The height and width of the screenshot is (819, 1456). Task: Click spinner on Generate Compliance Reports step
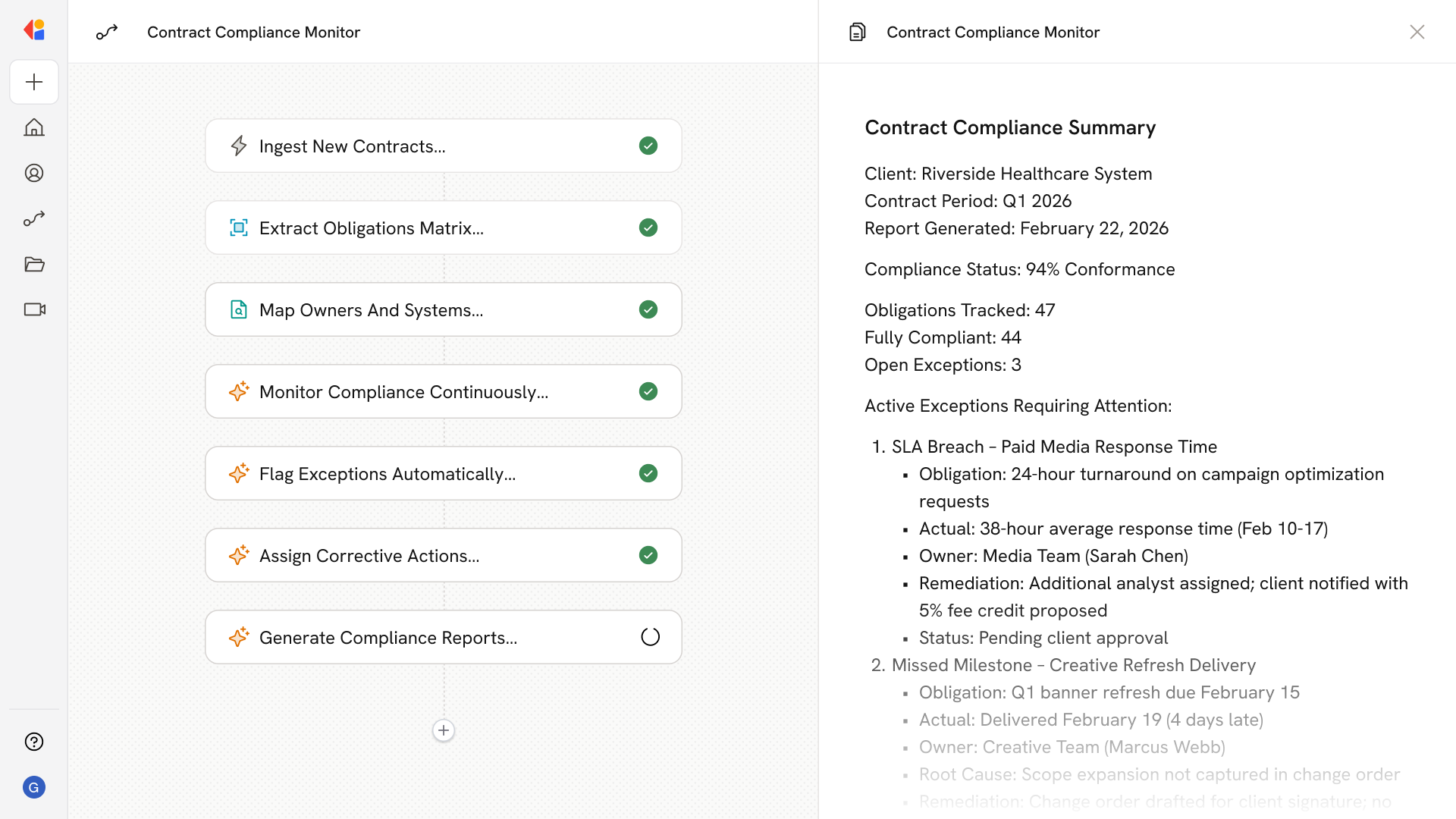pyautogui.click(x=650, y=637)
